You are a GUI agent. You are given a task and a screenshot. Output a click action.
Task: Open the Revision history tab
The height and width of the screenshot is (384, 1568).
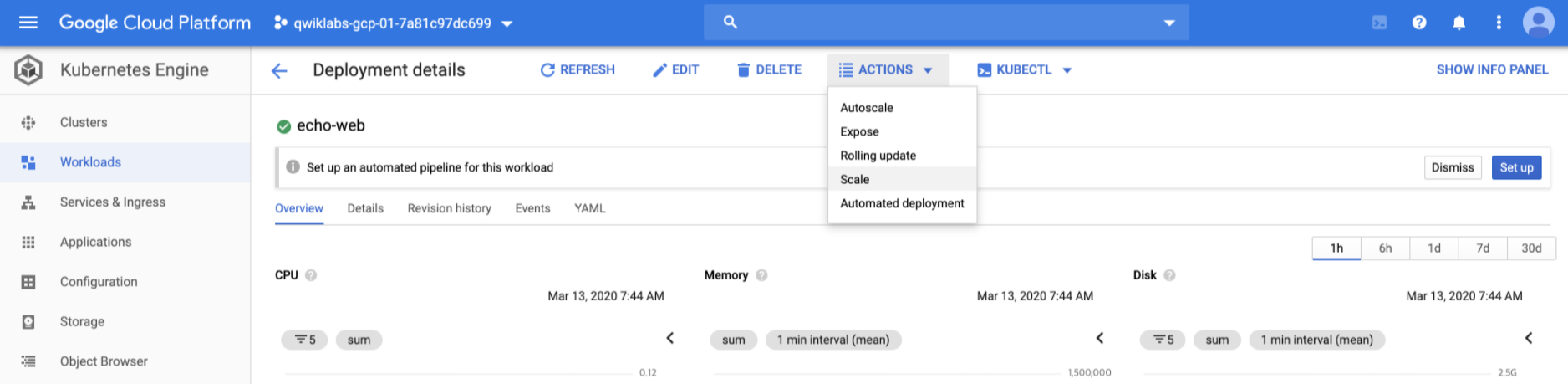pos(450,208)
